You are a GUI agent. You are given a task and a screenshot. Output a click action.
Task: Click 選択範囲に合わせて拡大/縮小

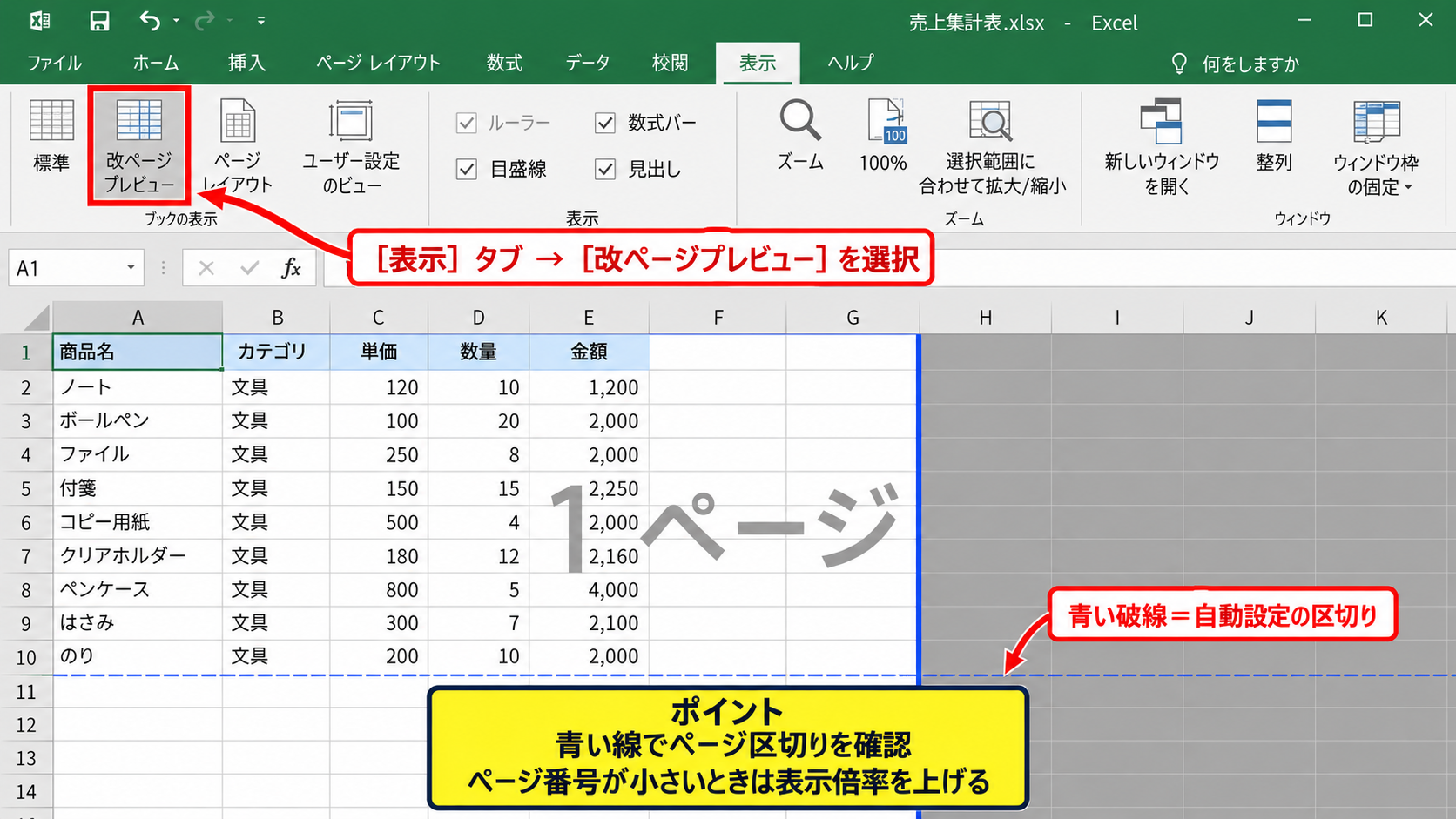992,145
